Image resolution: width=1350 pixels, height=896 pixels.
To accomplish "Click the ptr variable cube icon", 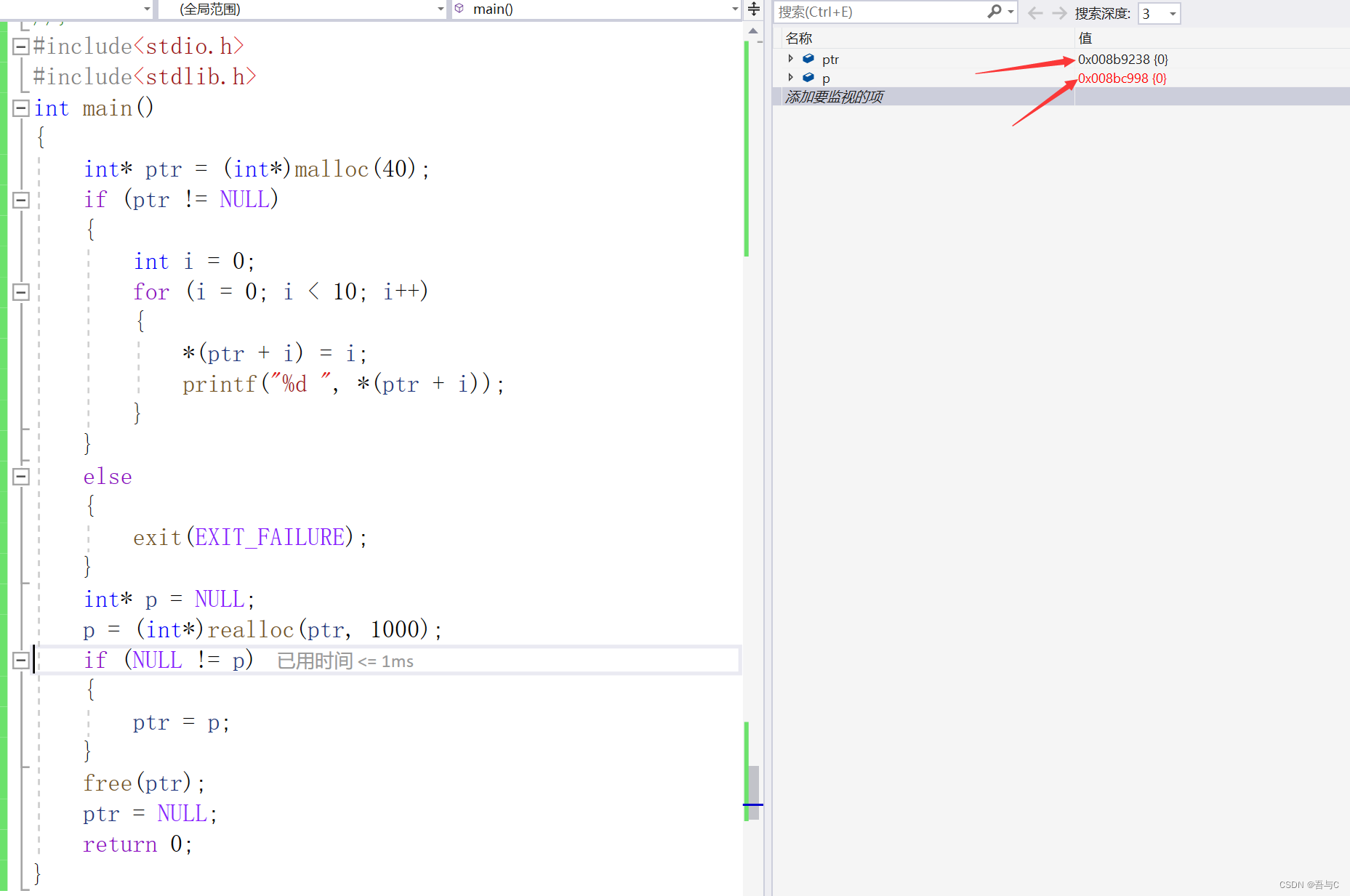I will pos(808,59).
